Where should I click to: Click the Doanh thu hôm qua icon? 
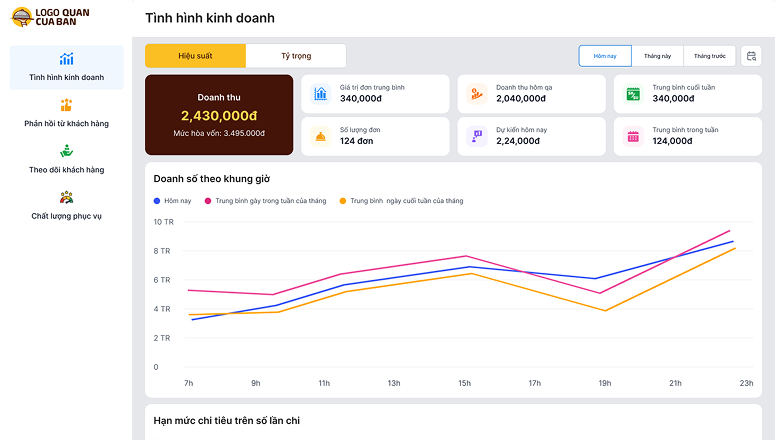(x=477, y=94)
